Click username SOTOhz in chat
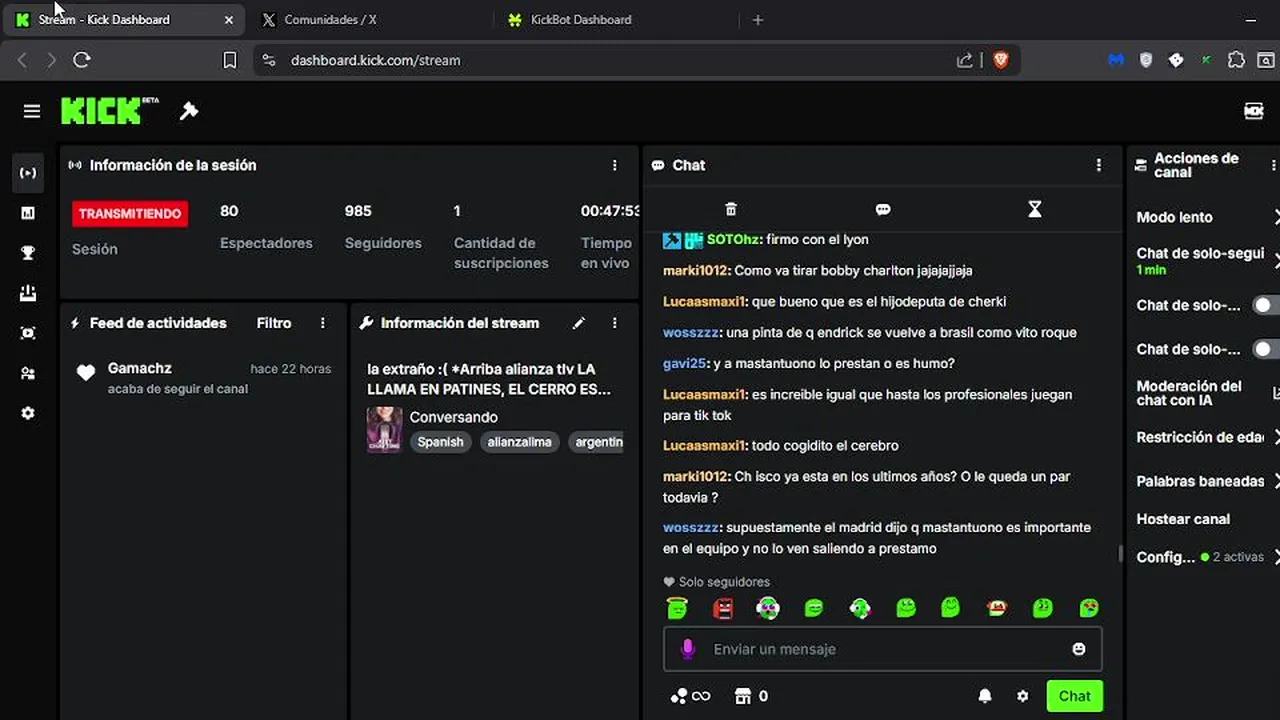This screenshot has width=1280, height=720. [733, 239]
